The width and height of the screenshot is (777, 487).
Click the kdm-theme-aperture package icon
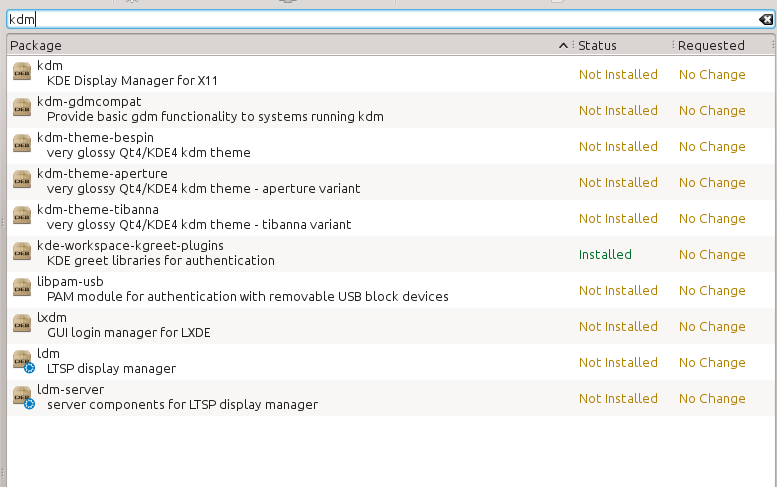click(21, 181)
